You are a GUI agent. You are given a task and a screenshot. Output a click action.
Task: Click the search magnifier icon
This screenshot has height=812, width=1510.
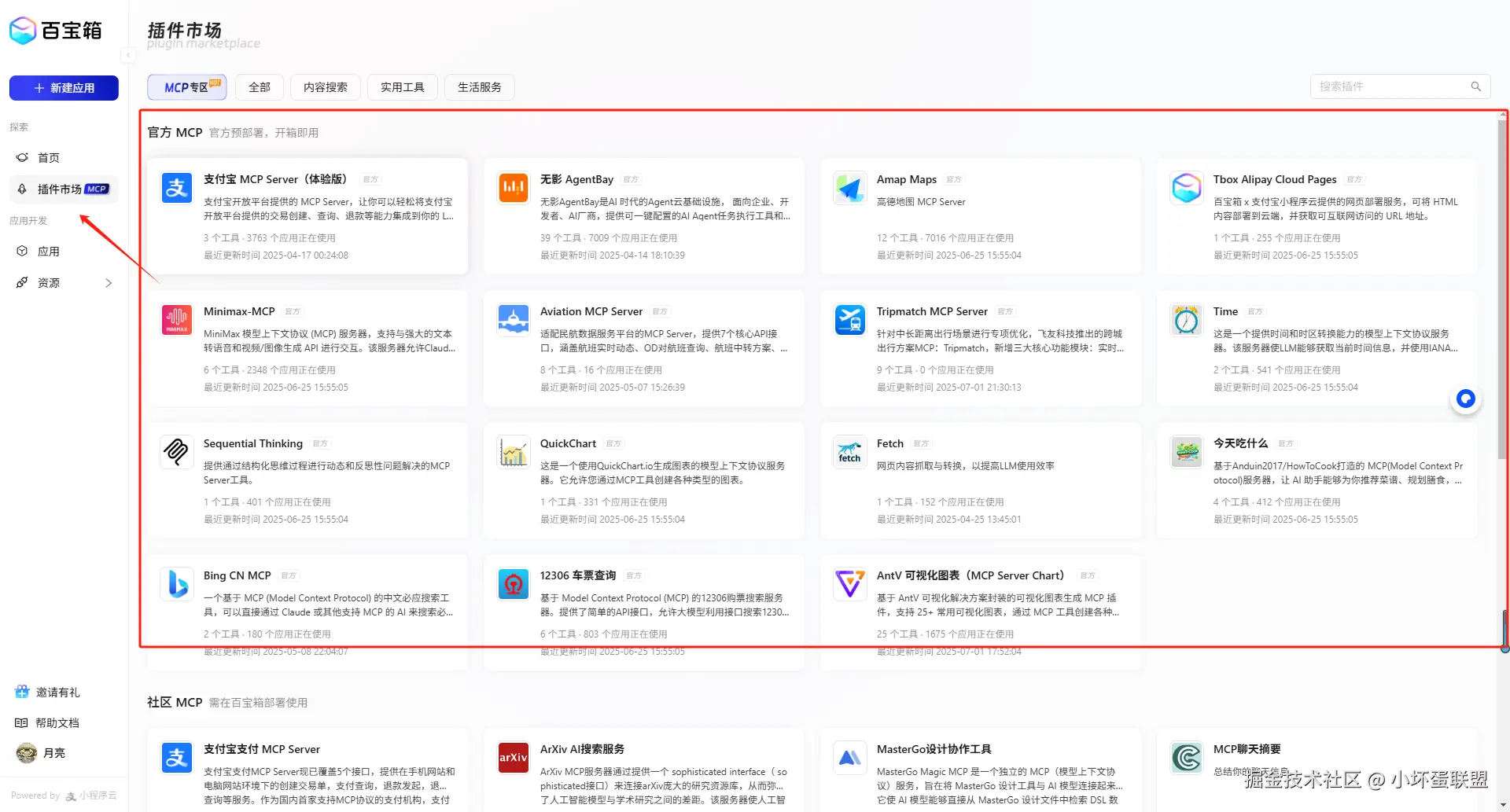[1475, 86]
